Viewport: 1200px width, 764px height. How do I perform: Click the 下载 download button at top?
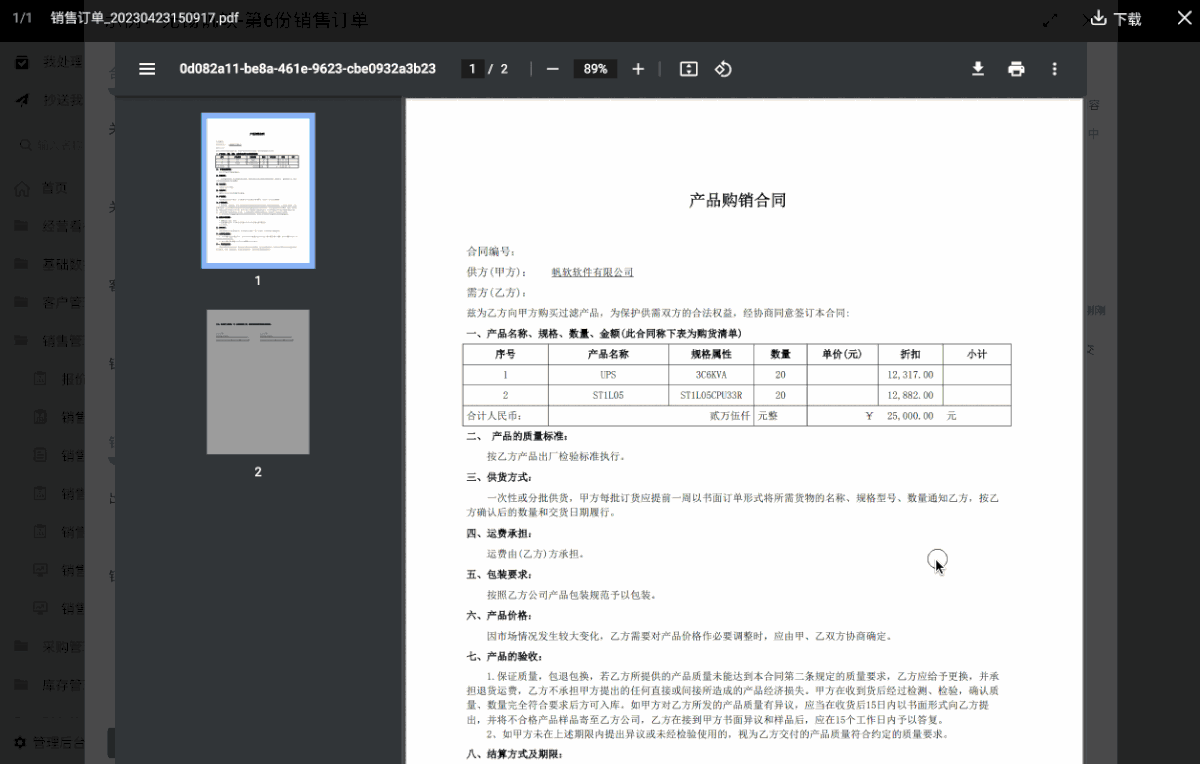1116,18
